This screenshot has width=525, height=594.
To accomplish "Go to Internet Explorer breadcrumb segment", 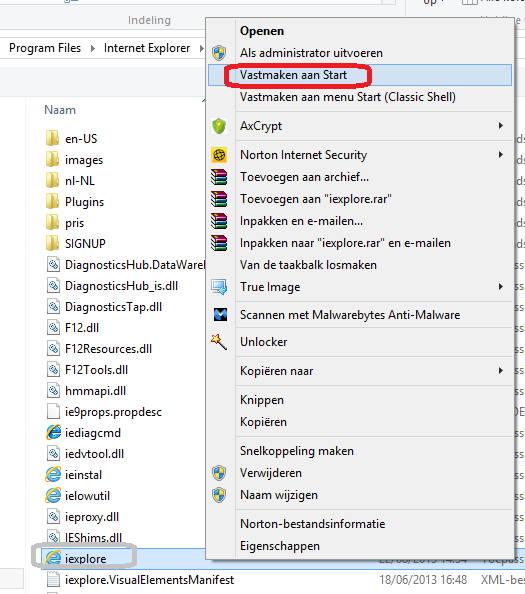I will pyautogui.click(x=147, y=48).
